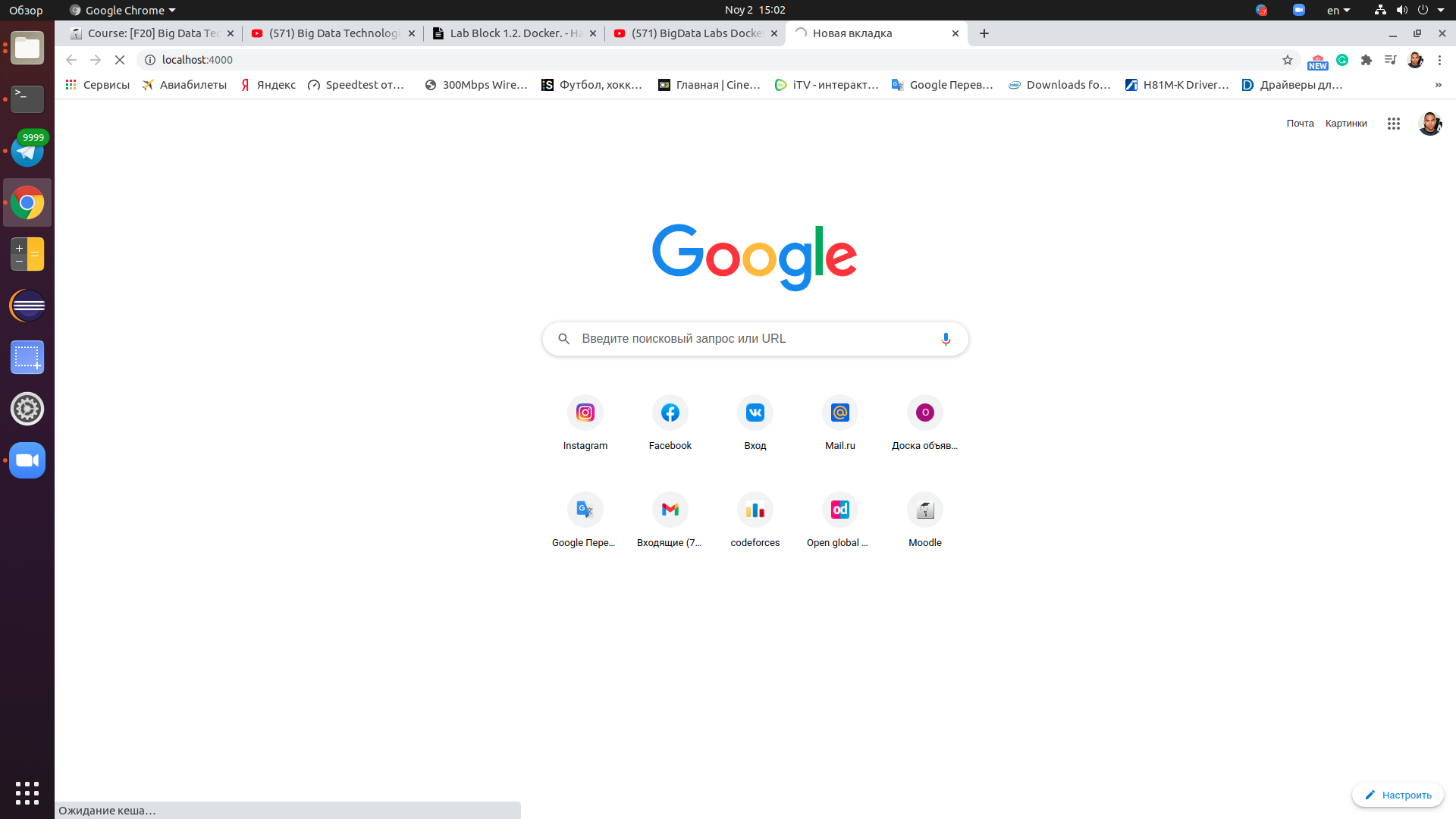Open the Google account avatar on page
Screen dimensions: 1456x819
1429,124
